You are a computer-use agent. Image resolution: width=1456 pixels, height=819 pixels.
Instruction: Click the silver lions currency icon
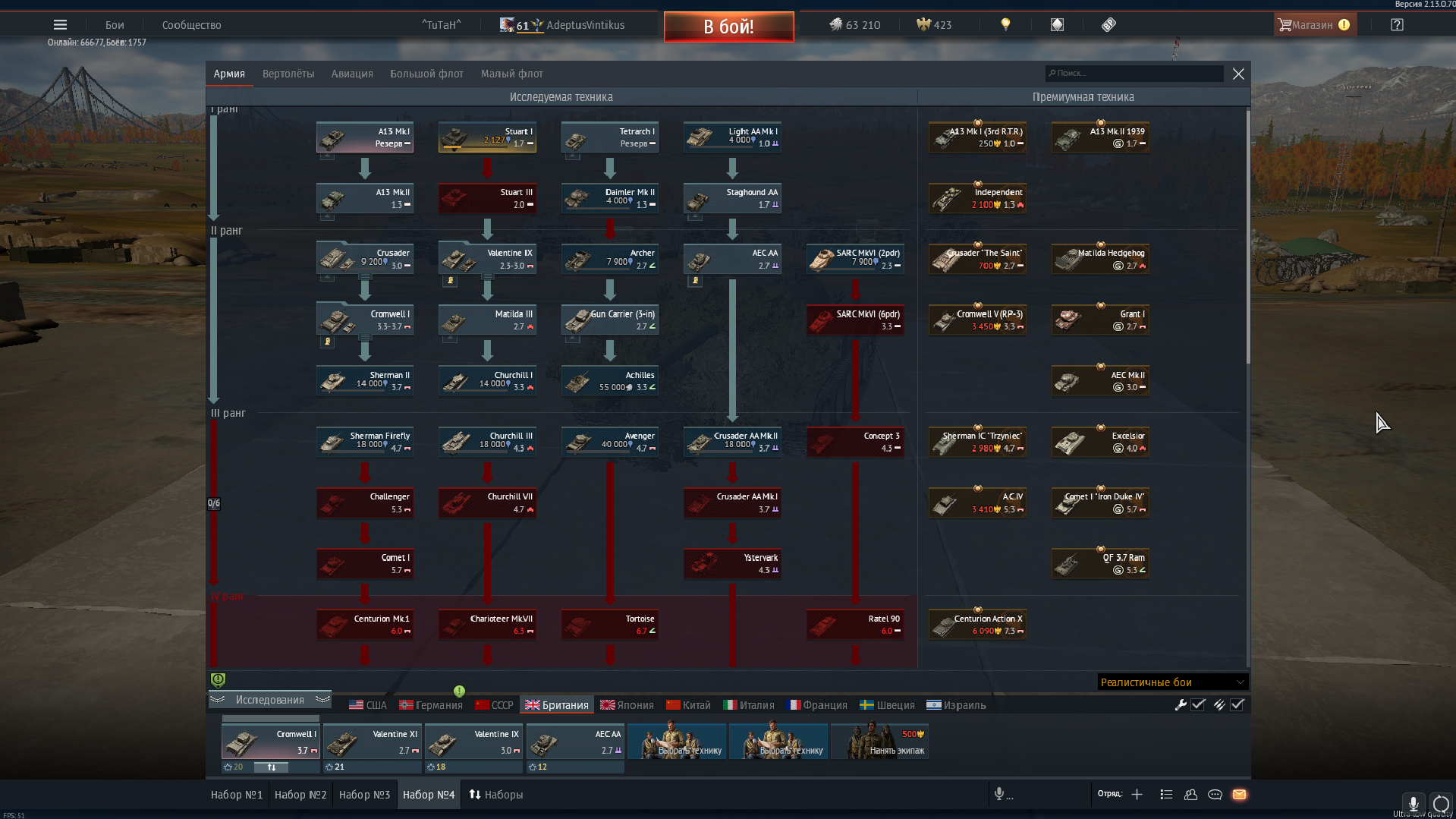click(835, 25)
